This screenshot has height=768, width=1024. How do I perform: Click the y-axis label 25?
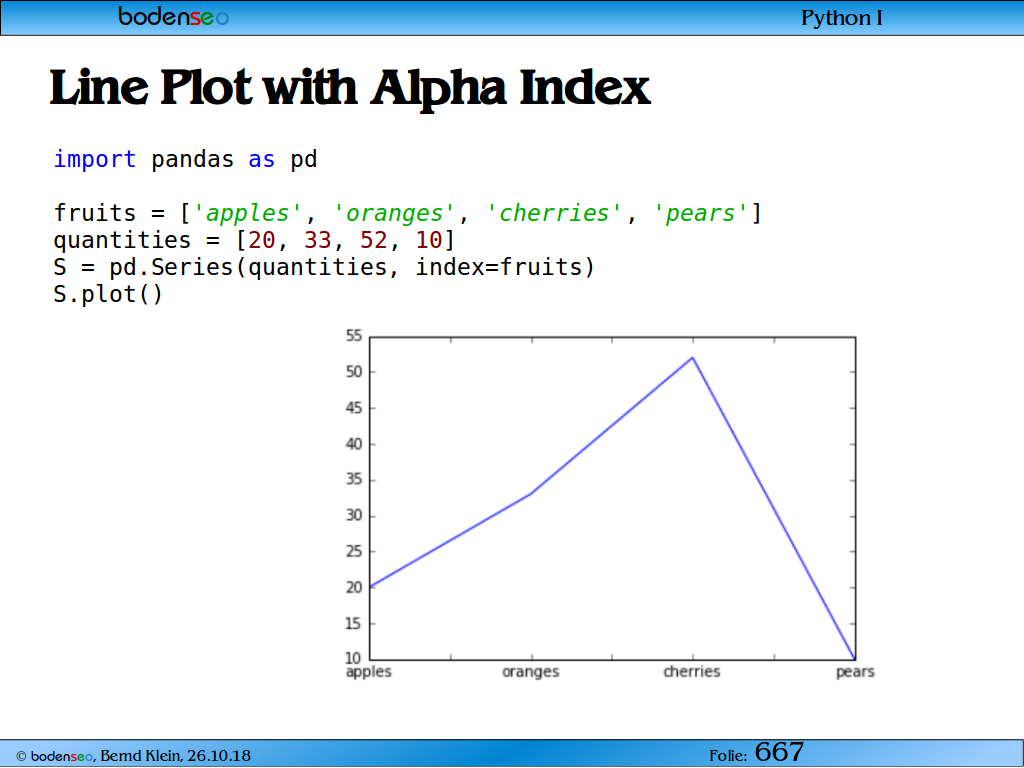(x=353, y=552)
